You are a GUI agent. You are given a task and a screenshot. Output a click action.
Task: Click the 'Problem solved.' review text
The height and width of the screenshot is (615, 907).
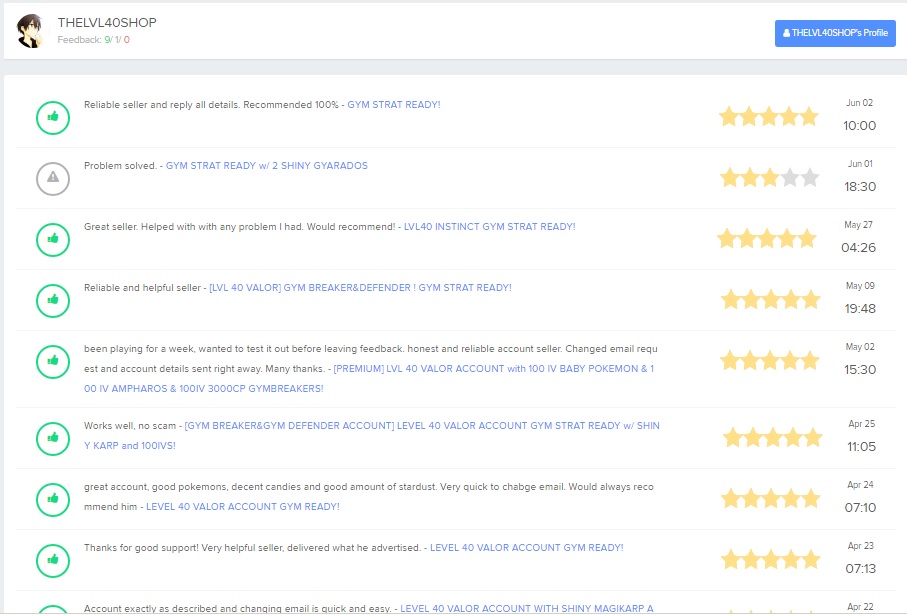(x=120, y=165)
